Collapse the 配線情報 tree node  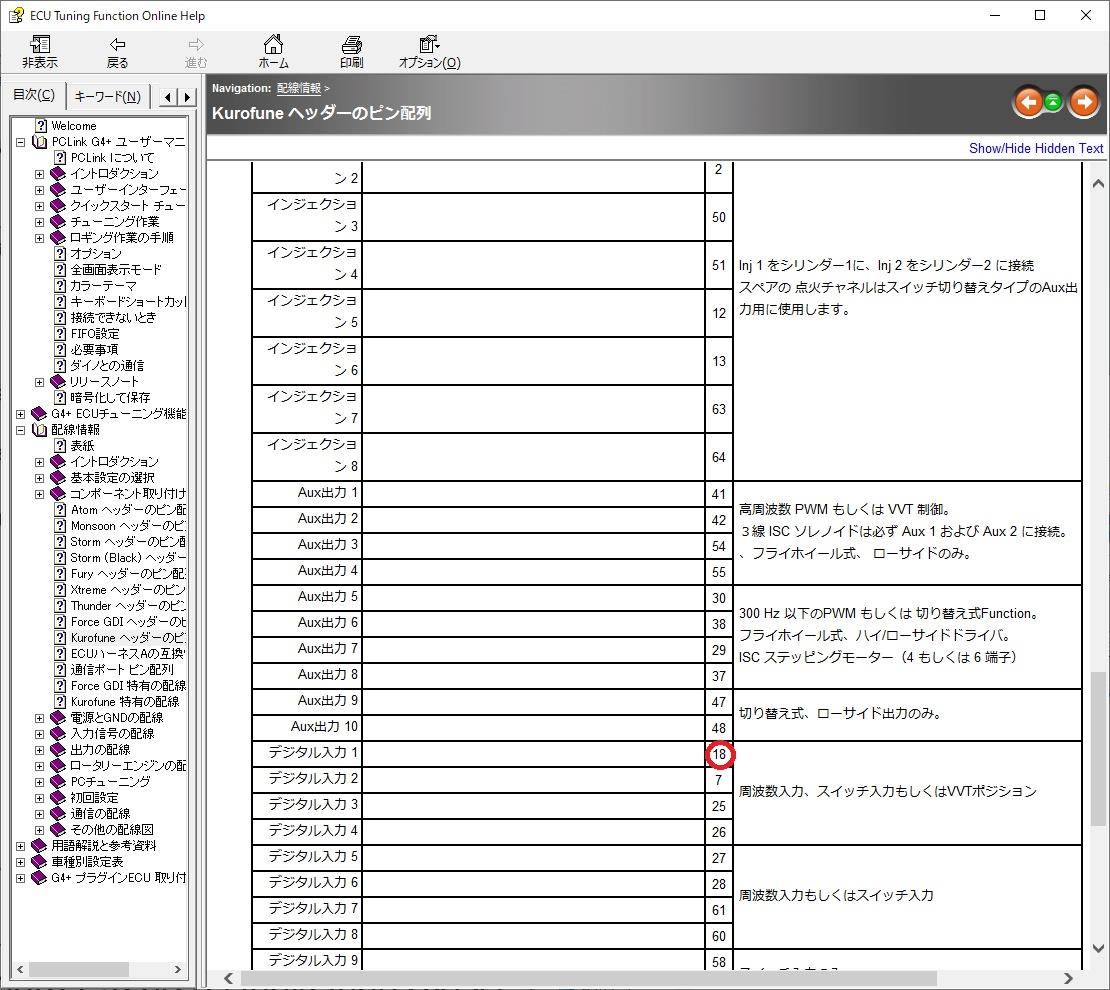[x=21, y=430]
